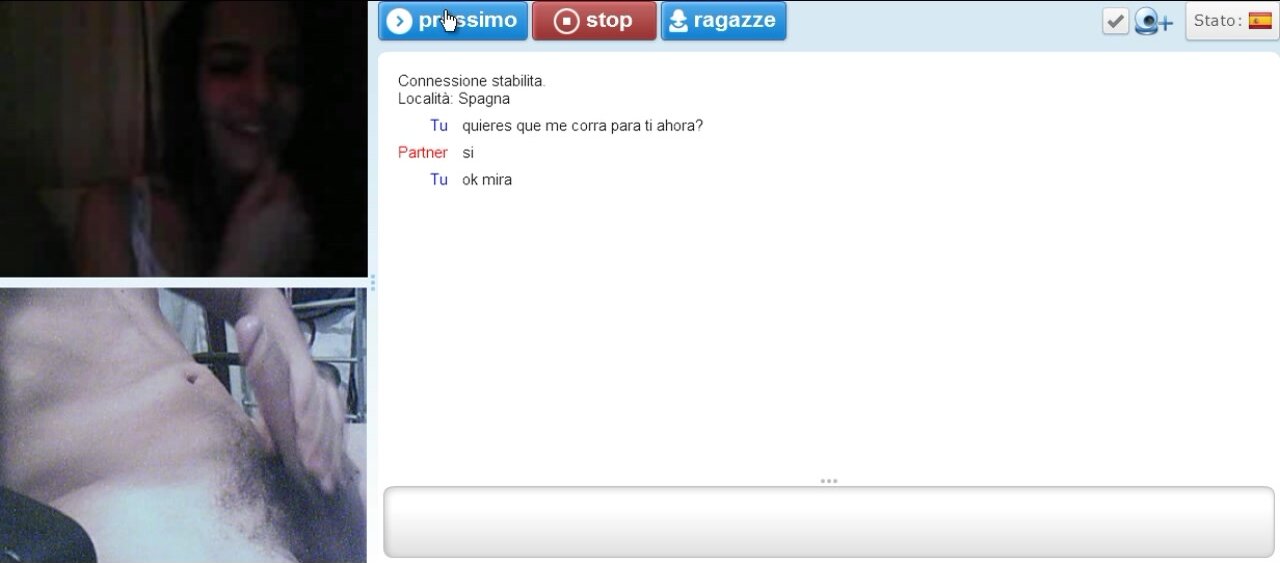This screenshot has height=563, width=1280.
Task: Click the red Partner name label
Action: click(x=422, y=153)
